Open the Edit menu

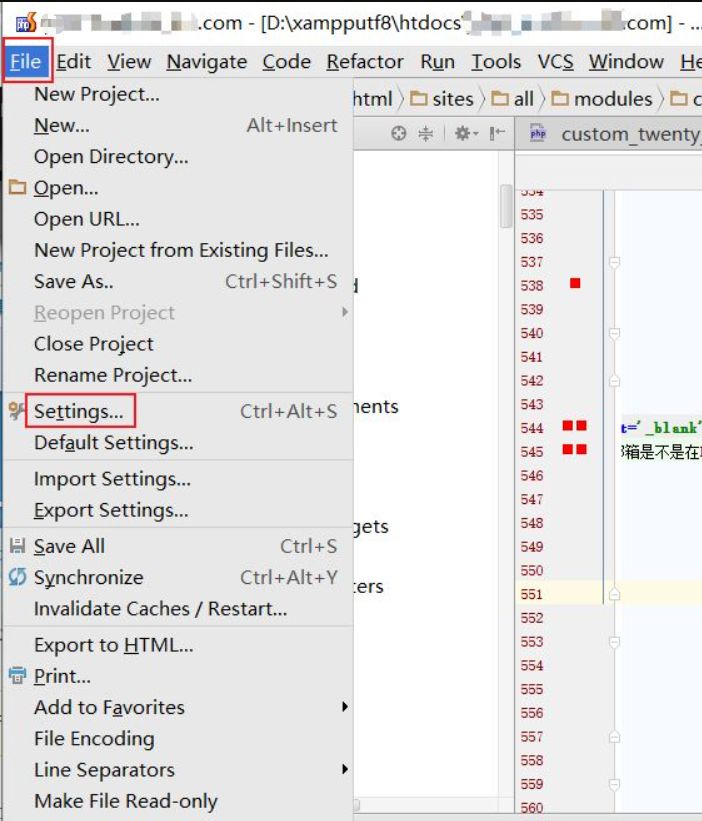point(74,62)
